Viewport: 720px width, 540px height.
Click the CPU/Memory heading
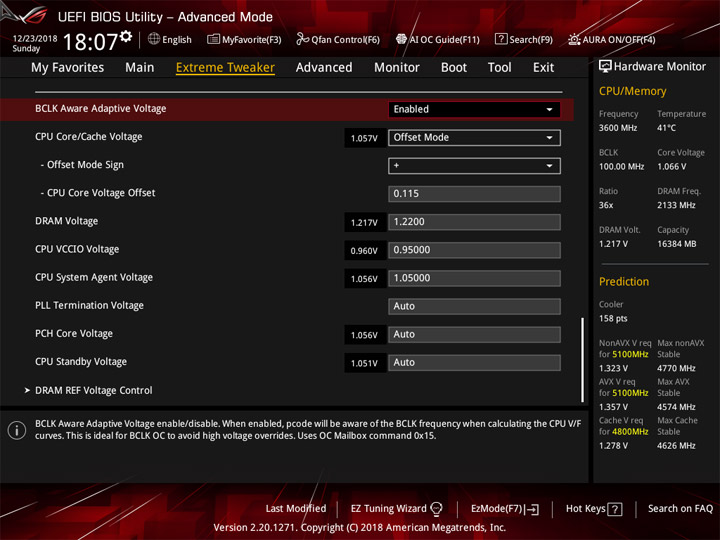632,91
